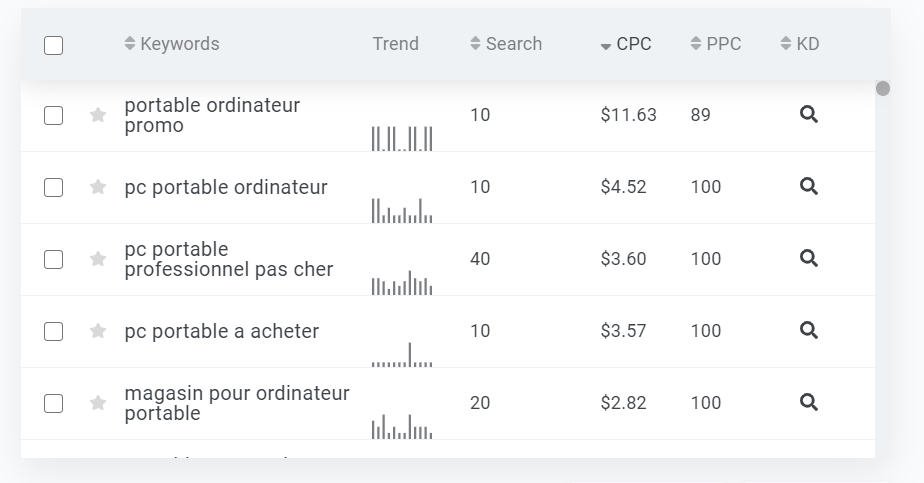Viewport: 924px width, 483px height.
Task: Click trend chart for 'pc portable professionnel pas cher'
Action: [x=402, y=283]
